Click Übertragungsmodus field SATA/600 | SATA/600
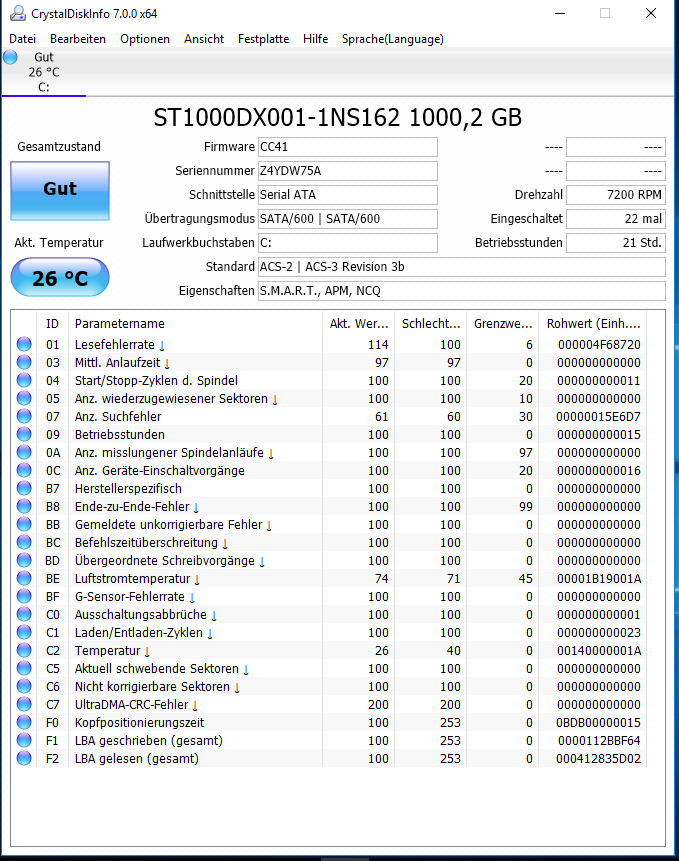The width and height of the screenshot is (679, 861). (x=348, y=219)
